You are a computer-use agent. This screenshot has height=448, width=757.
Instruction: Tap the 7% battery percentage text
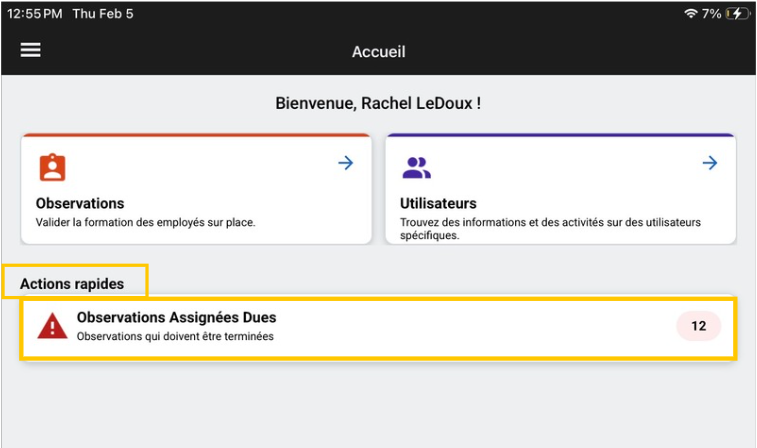pos(711,14)
